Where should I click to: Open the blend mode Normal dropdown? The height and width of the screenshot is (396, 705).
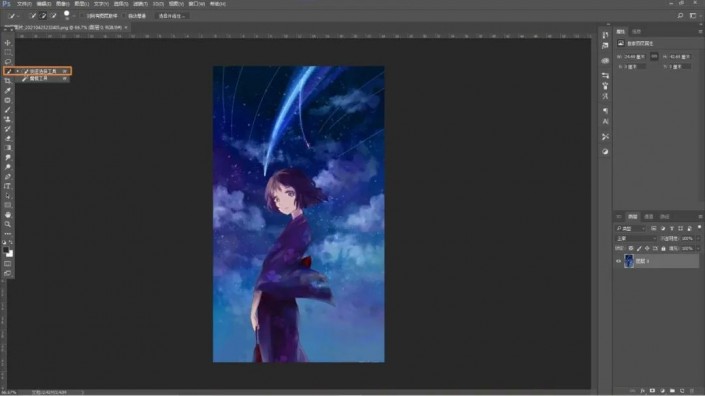[636, 239]
